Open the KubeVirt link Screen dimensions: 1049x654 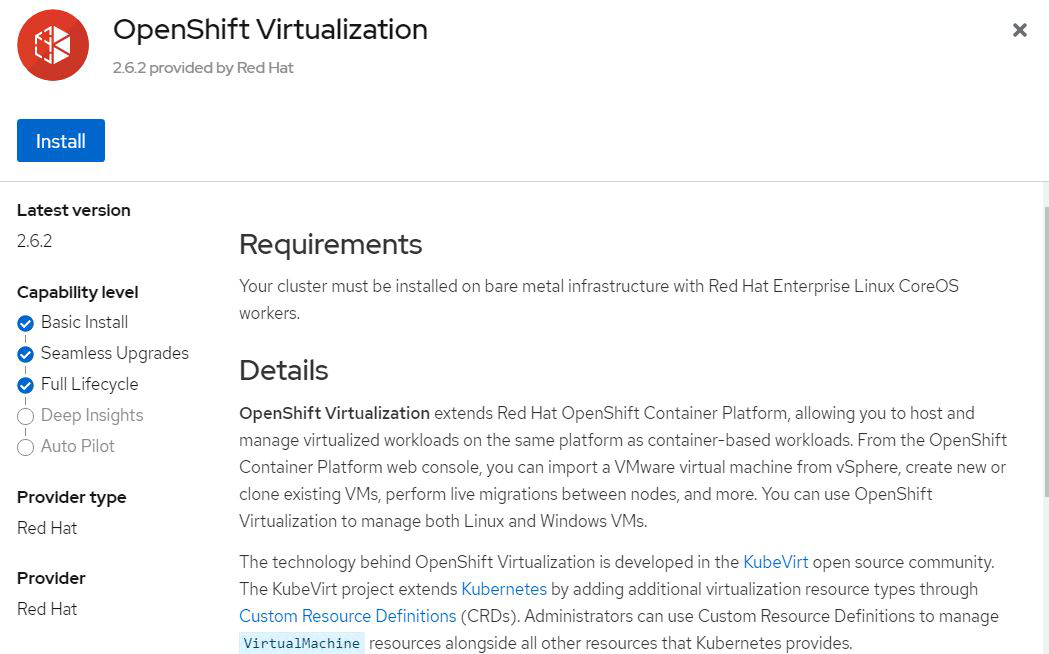point(775,562)
